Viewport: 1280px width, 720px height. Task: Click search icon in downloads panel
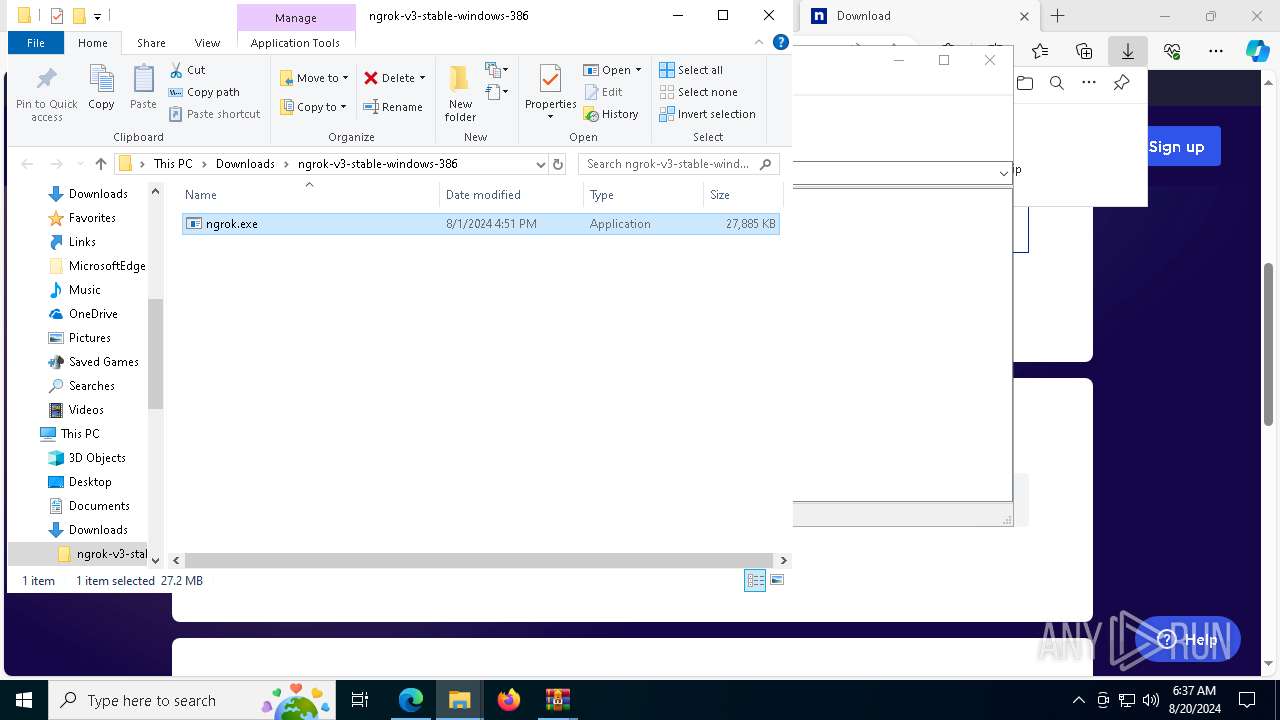(x=1057, y=83)
